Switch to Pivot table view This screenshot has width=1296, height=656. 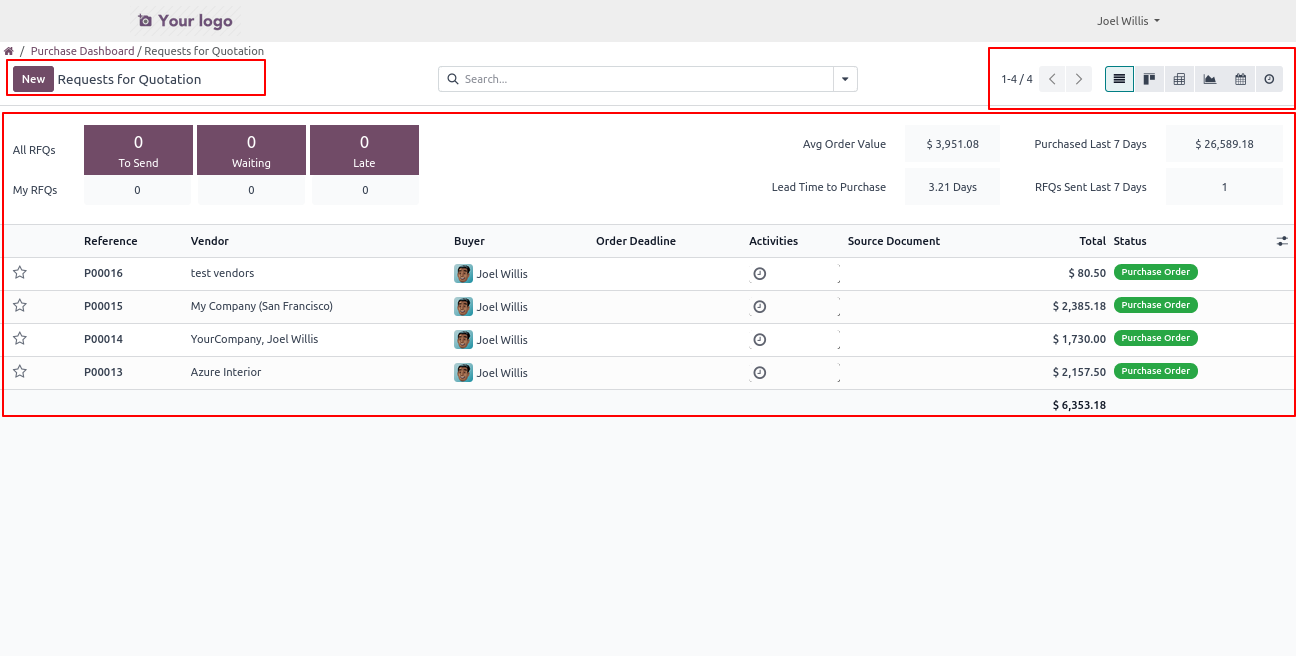pyautogui.click(x=1179, y=79)
